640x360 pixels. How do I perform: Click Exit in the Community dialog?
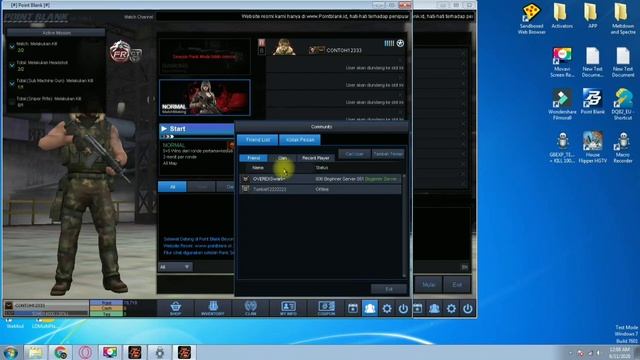click(x=389, y=289)
